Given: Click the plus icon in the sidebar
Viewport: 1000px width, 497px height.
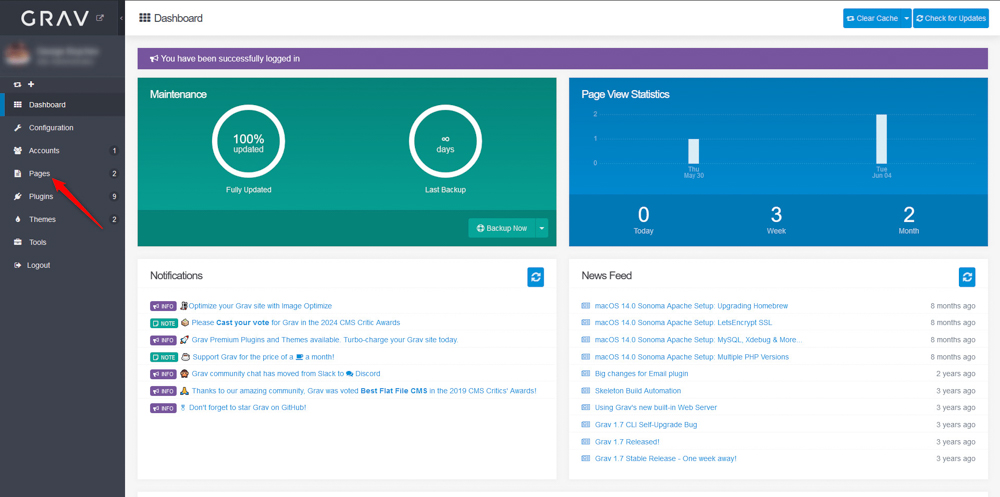Looking at the screenshot, I should point(31,84).
